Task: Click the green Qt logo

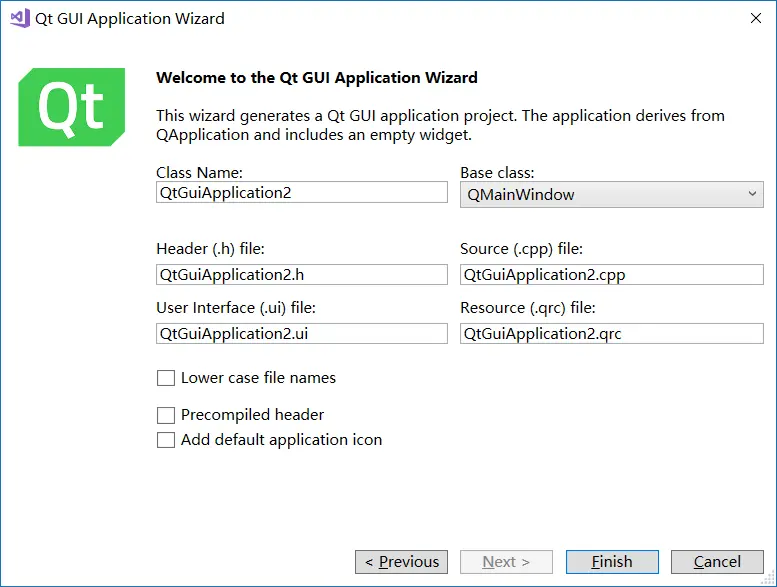Action: pyautogui.click(x=72, y=107)
